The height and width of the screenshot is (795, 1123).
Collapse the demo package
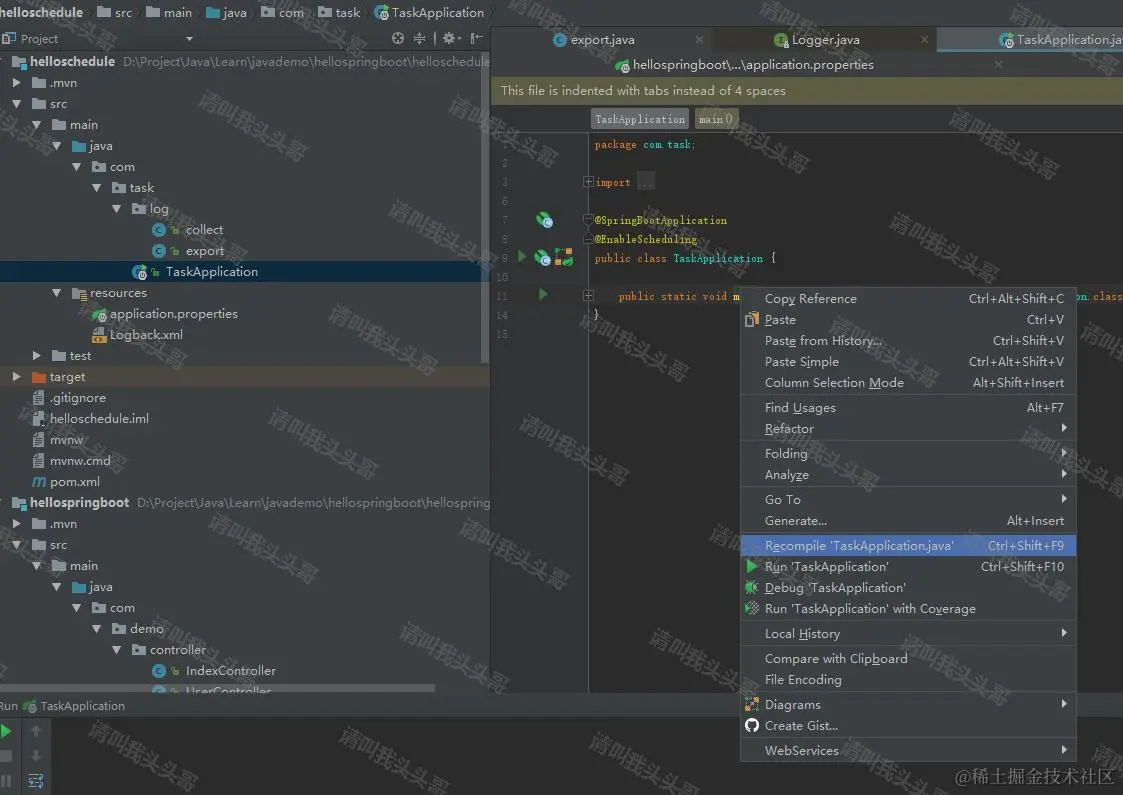(97, 629)
